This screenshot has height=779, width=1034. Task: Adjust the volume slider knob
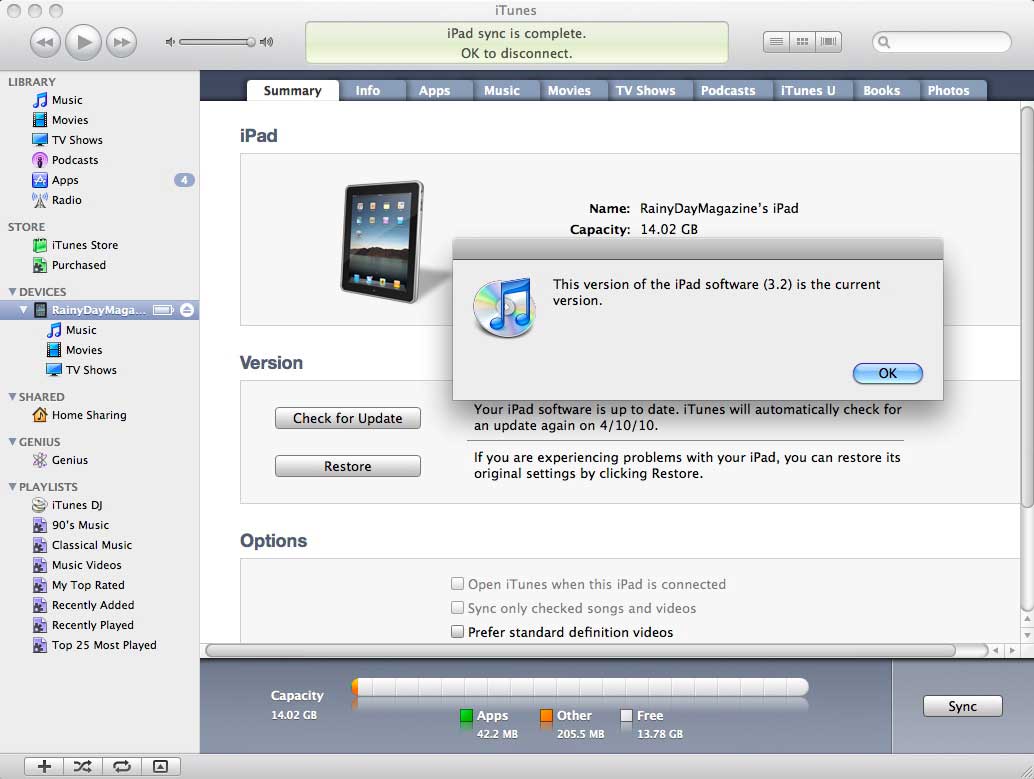tap(251, 42)
